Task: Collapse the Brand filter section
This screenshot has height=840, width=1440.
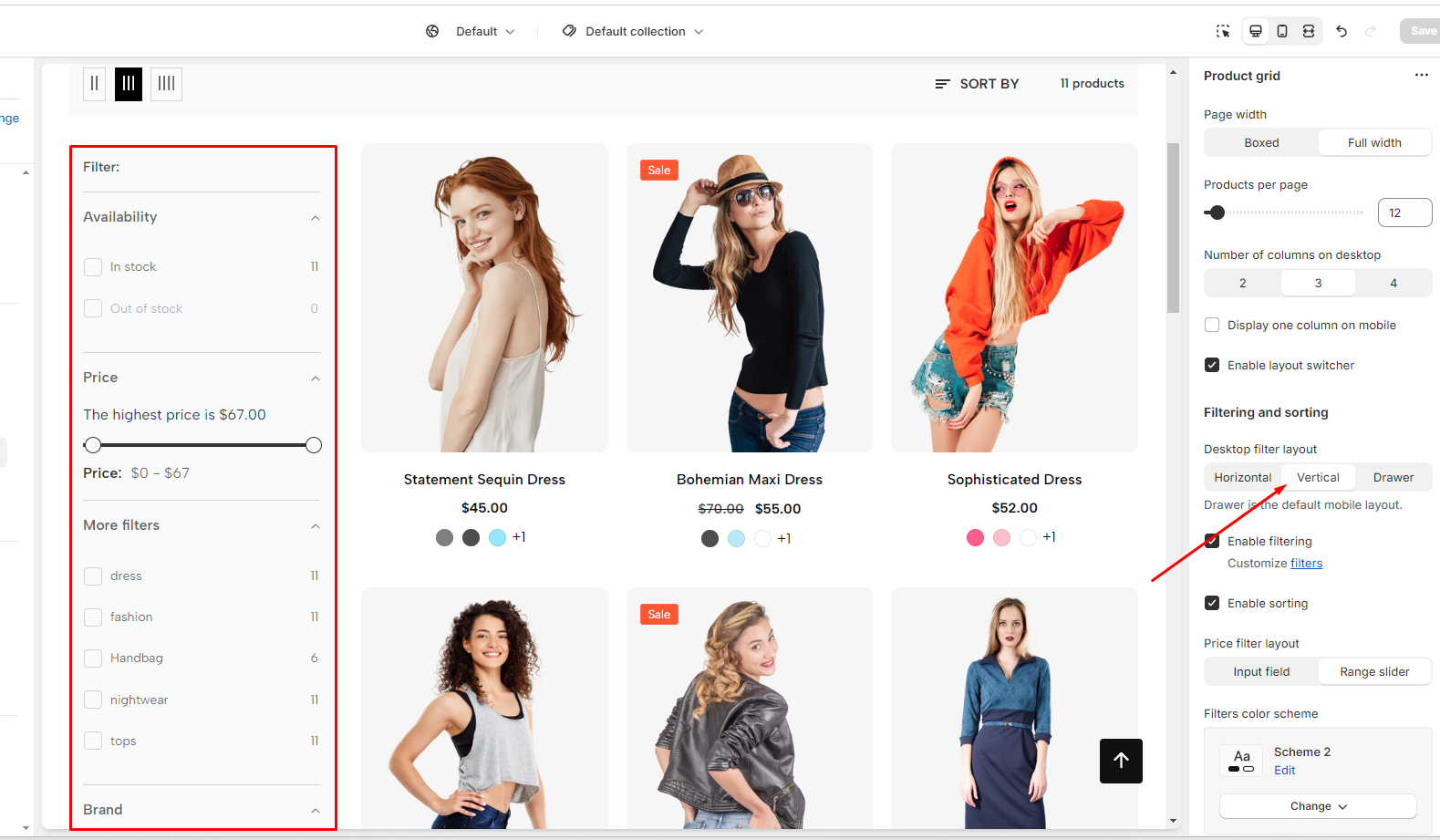Action: pos(316,810)
